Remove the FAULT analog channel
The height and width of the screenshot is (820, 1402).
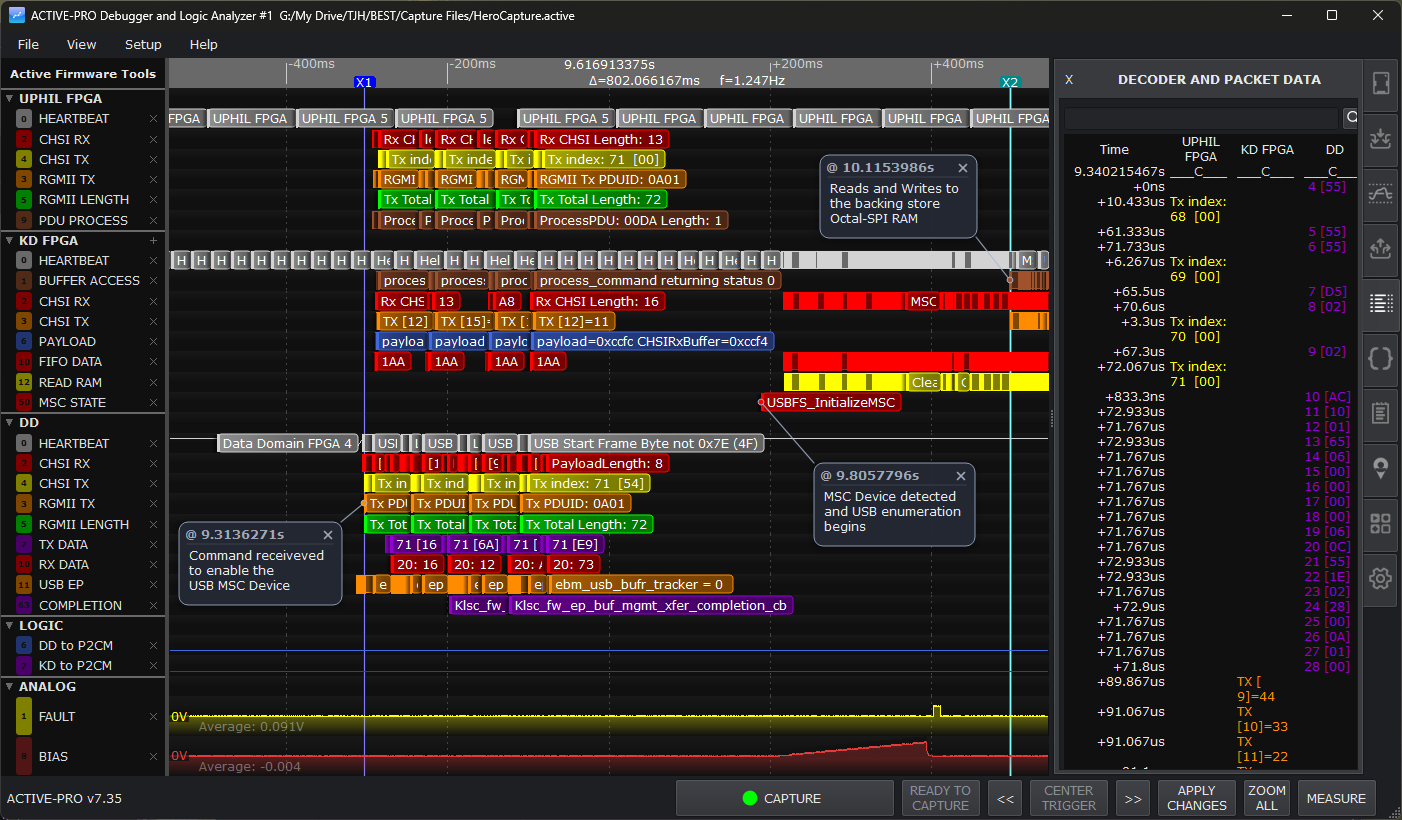tap(153, 717)
